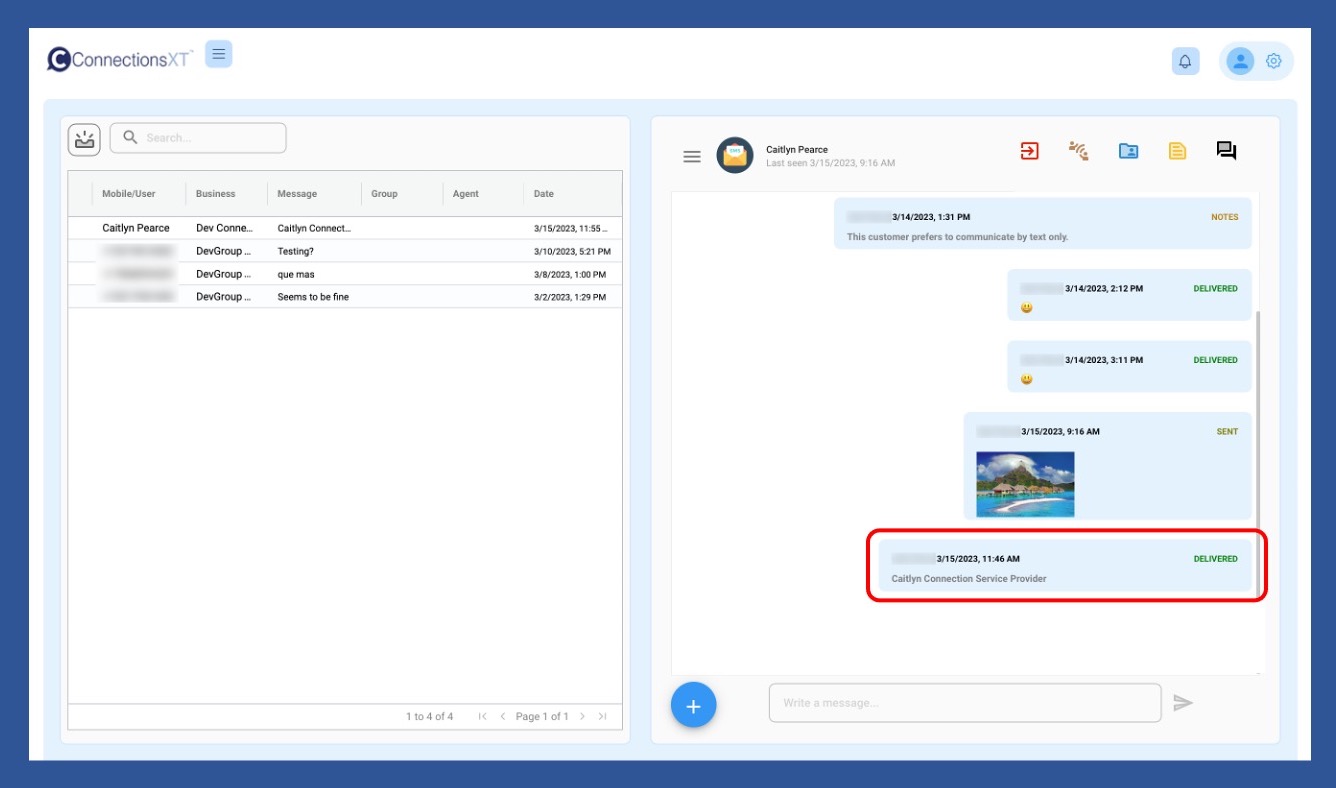The image size is (1336, 788).
Task: Open the settings gear icon
Action: tap(1273, 61)
